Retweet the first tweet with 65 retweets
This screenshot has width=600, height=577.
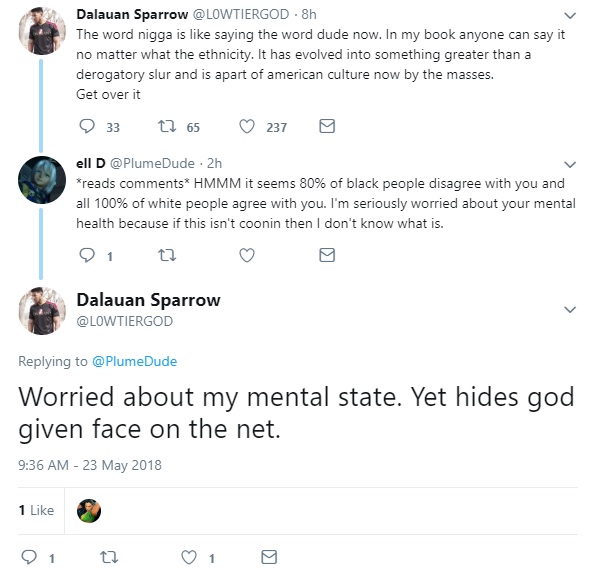167,126
